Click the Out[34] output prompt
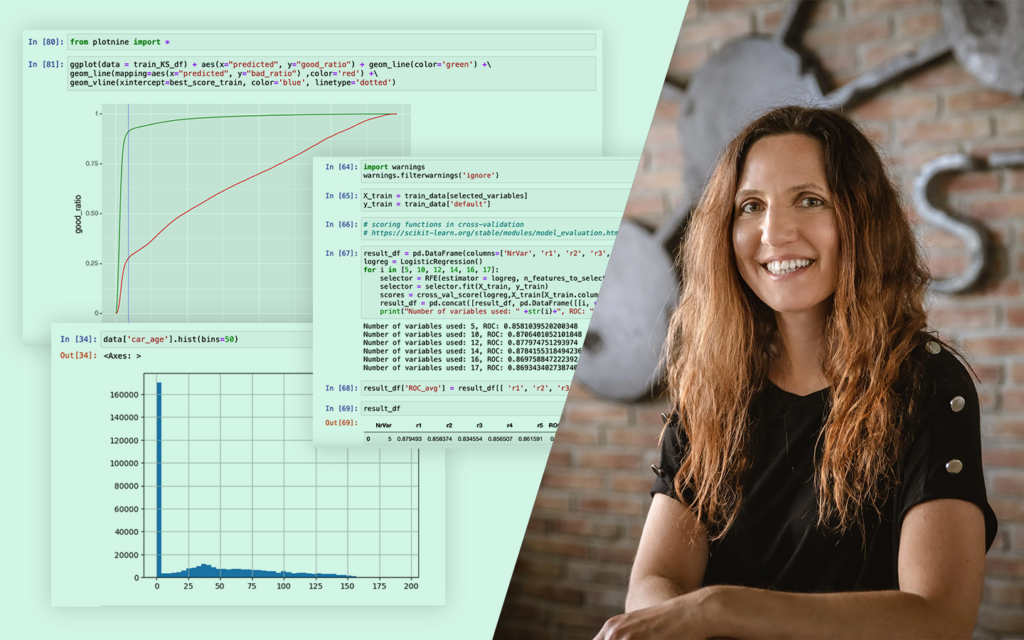The image size is (1024, 640). [x=75, y=355]
